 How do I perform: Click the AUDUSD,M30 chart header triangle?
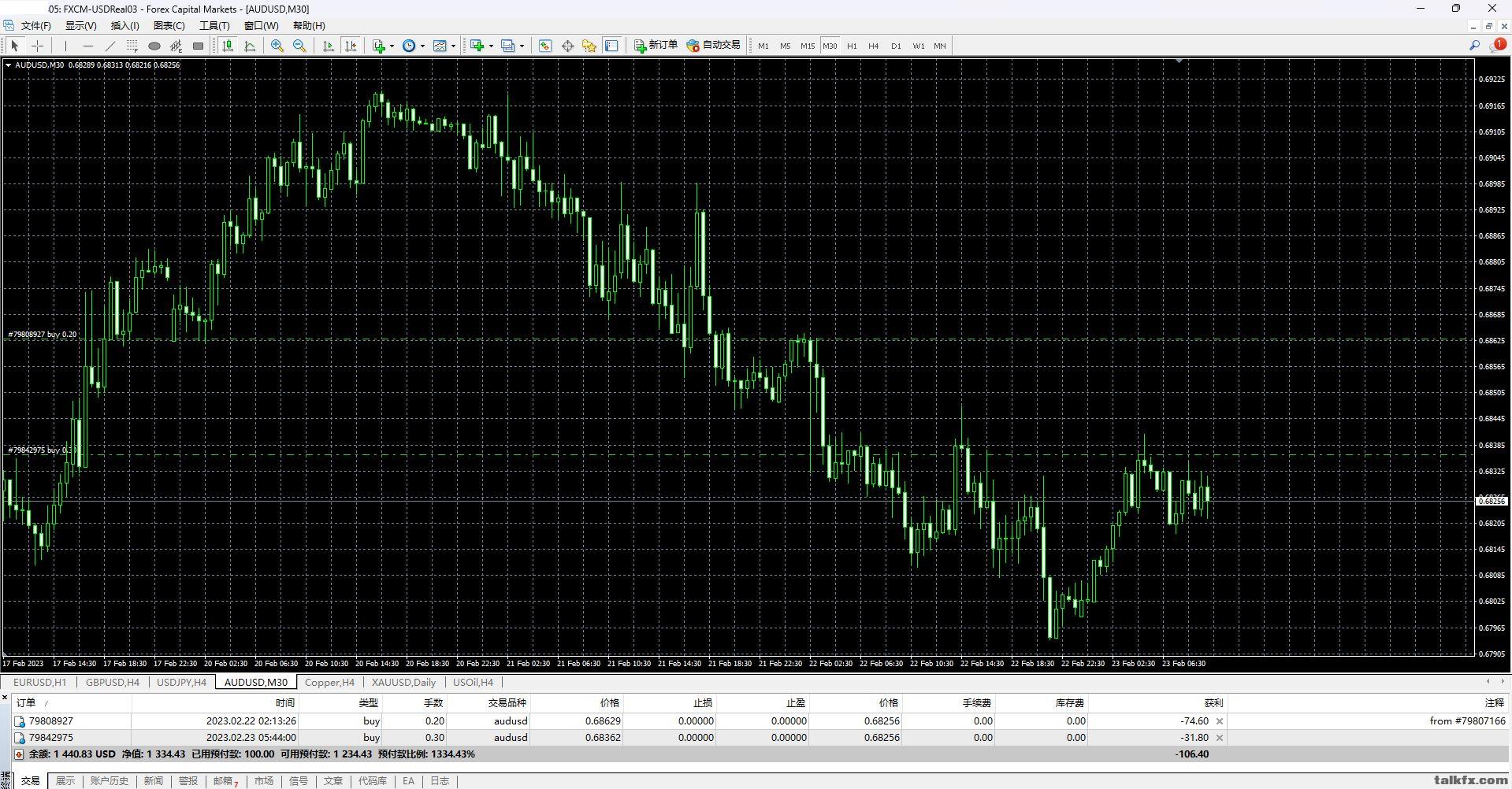pos(8,65)
